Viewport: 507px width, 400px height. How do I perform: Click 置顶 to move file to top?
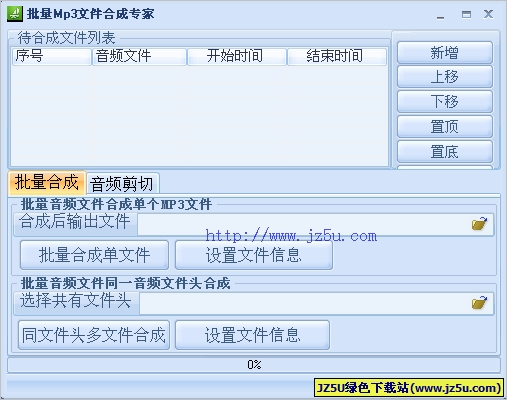[445, 127]
